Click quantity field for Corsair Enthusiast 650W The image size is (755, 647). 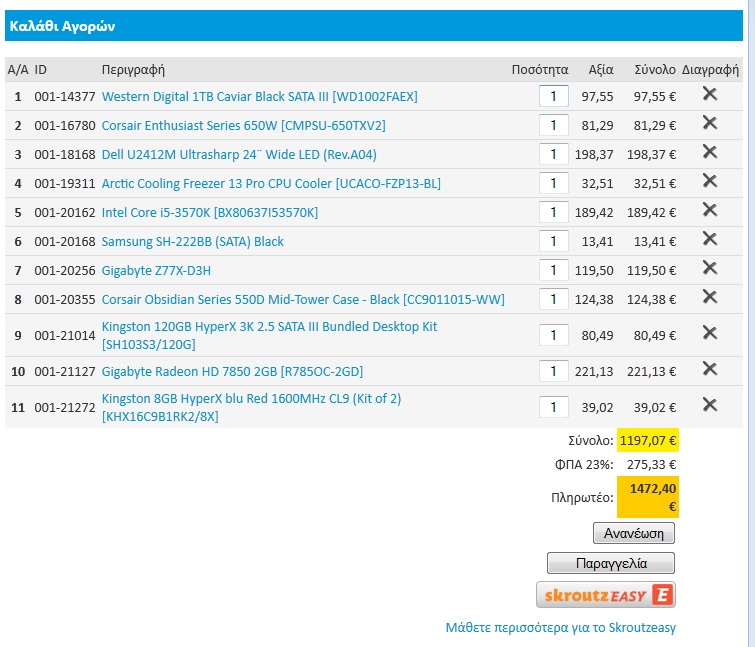pyautogui.click(x=553, y=125)
